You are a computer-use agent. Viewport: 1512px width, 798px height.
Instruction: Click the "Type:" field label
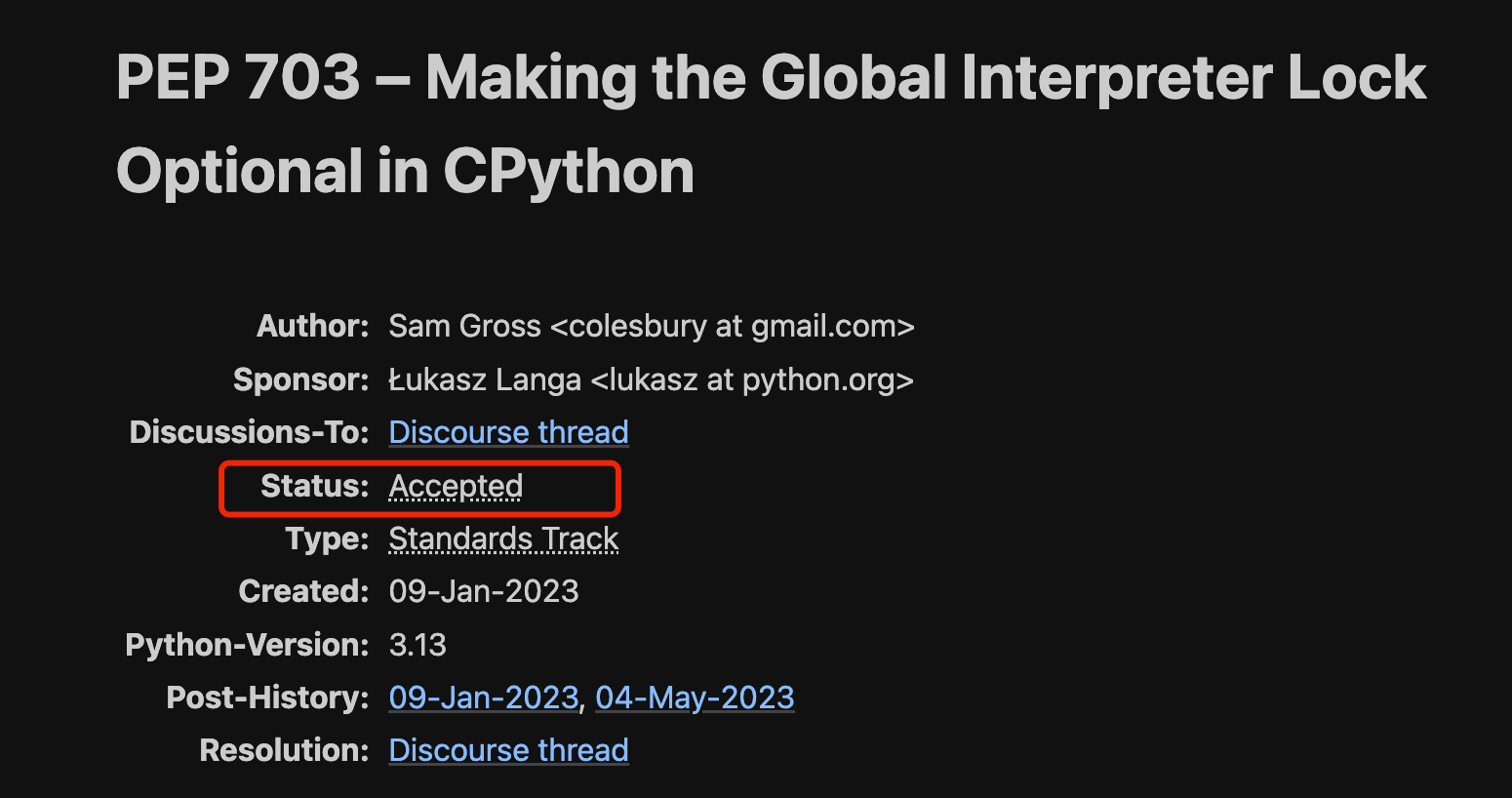(327, 539)
